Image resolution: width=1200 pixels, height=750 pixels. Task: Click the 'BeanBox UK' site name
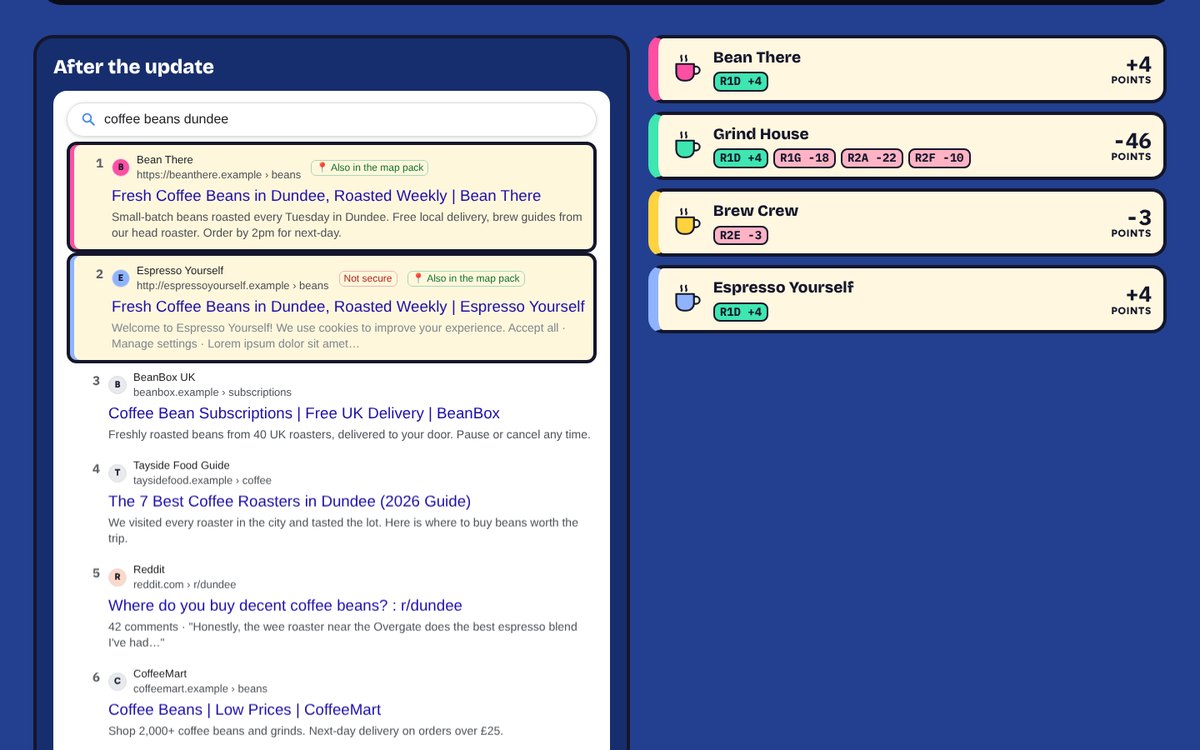tap(164, 378)
